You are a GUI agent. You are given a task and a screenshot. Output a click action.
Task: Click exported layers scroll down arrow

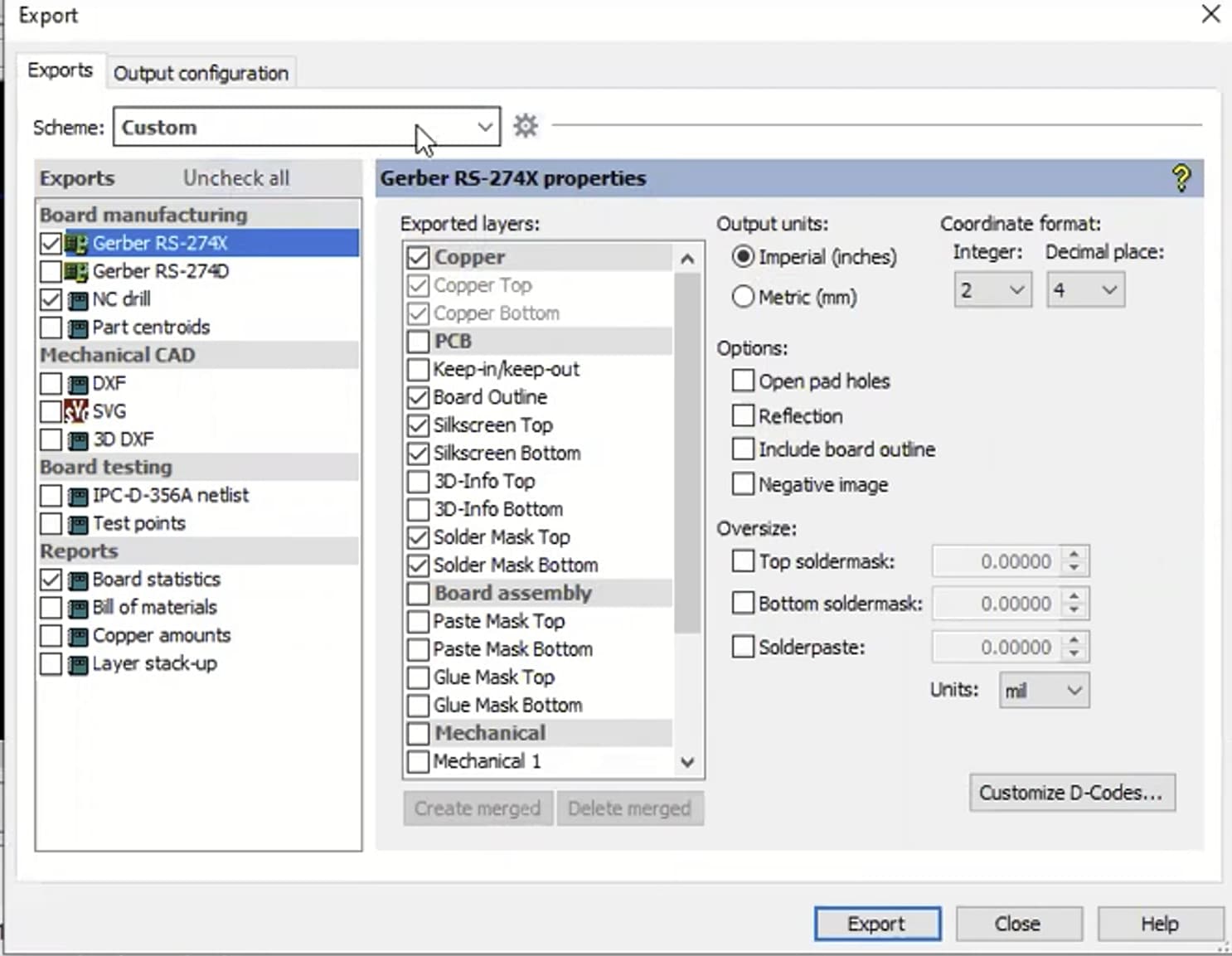[687, 762]
